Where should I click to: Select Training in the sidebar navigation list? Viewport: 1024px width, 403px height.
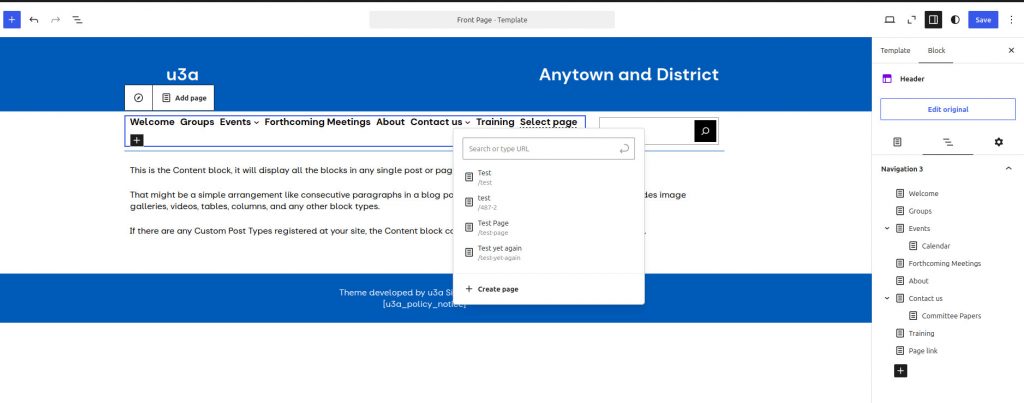click(921, 333)
